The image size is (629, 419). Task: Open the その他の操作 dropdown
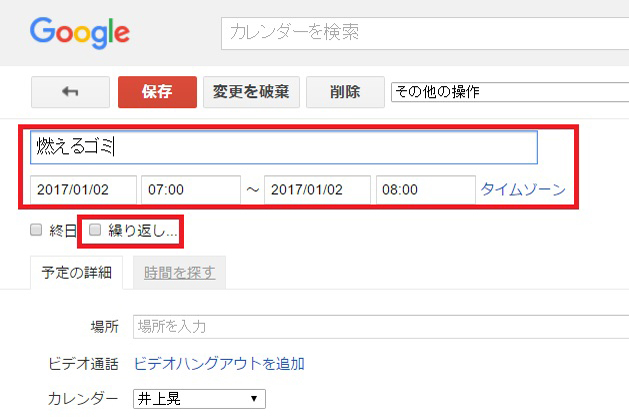click(510, 92)
